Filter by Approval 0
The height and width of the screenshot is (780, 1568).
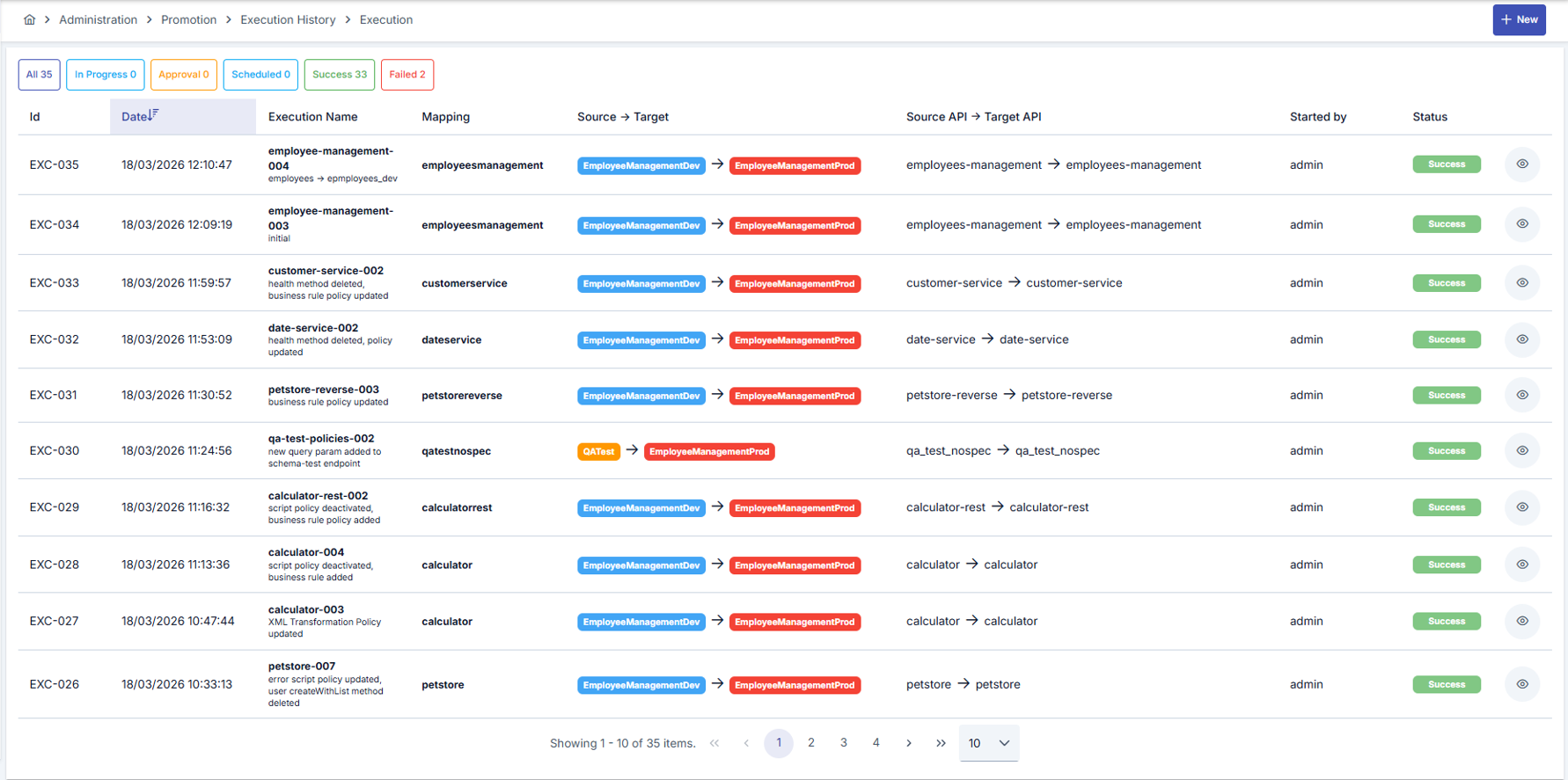(184, 75)
